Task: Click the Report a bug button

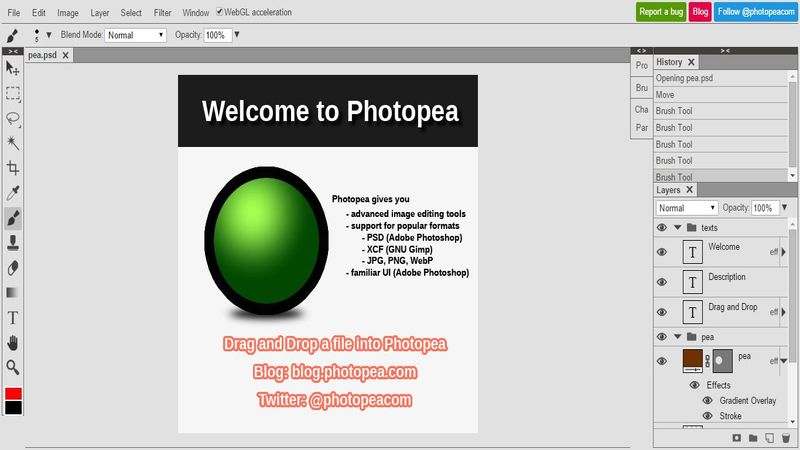Action: point(660,12)
